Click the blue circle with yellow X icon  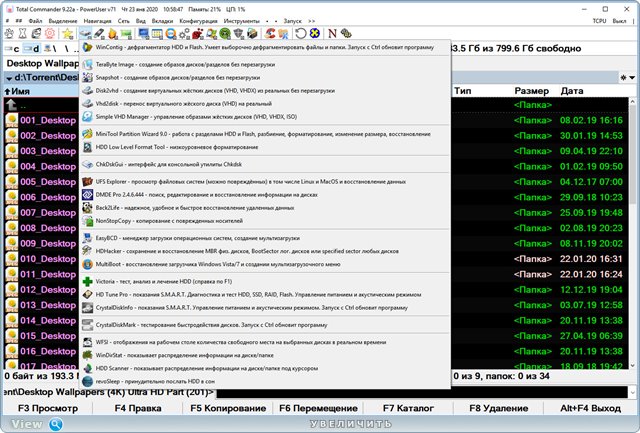pos(314,33)
